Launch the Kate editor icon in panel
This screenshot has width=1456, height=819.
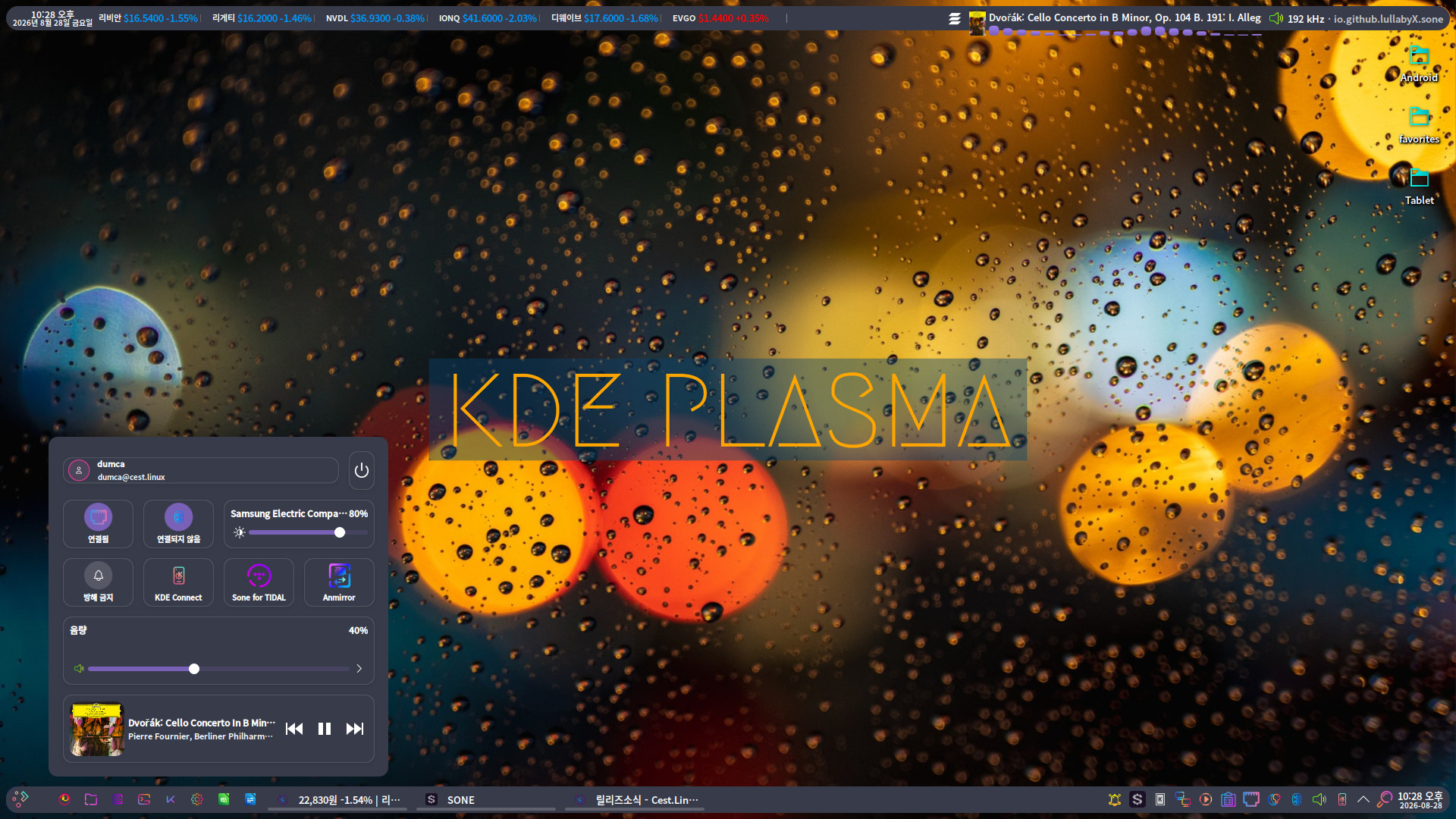(171, 799)
